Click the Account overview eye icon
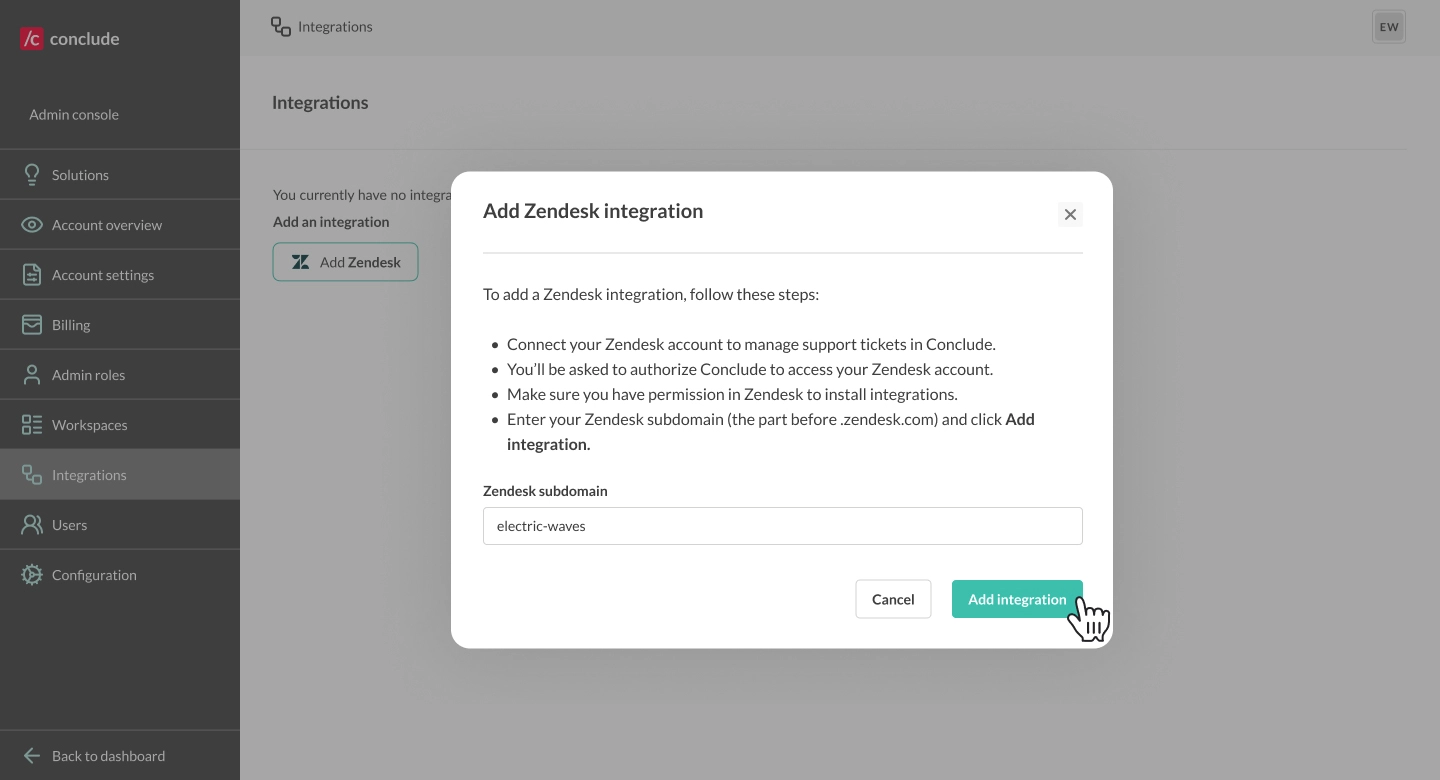 click(32, 225)
